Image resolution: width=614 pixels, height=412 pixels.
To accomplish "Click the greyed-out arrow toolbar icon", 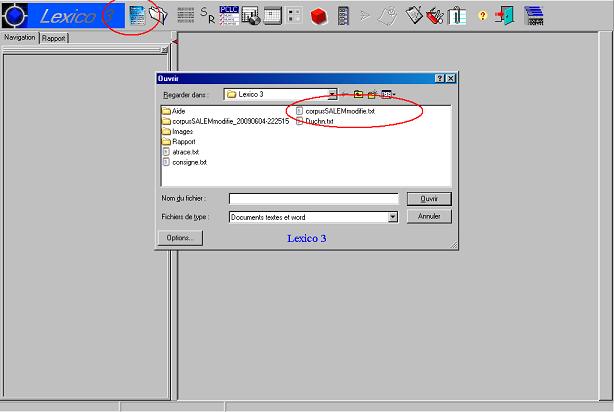I will (365, 16).
